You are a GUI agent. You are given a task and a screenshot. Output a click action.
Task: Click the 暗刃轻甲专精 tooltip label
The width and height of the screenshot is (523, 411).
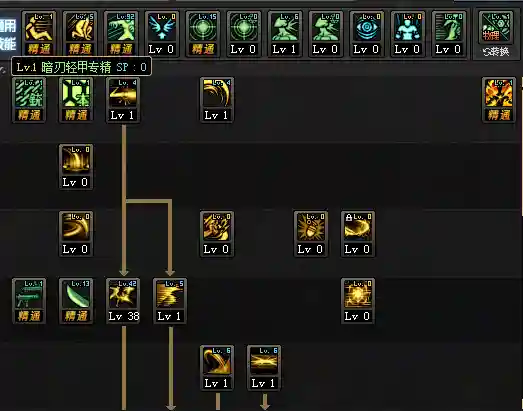(76, 67)
